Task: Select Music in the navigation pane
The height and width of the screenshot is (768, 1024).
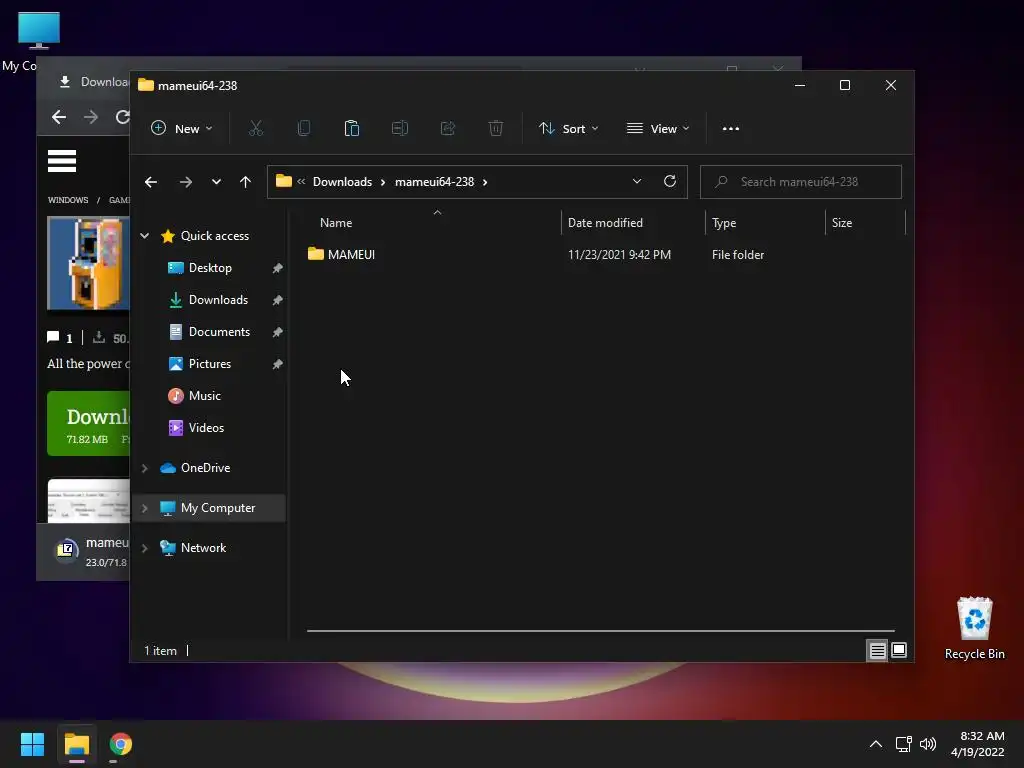Action: (204, 396)
